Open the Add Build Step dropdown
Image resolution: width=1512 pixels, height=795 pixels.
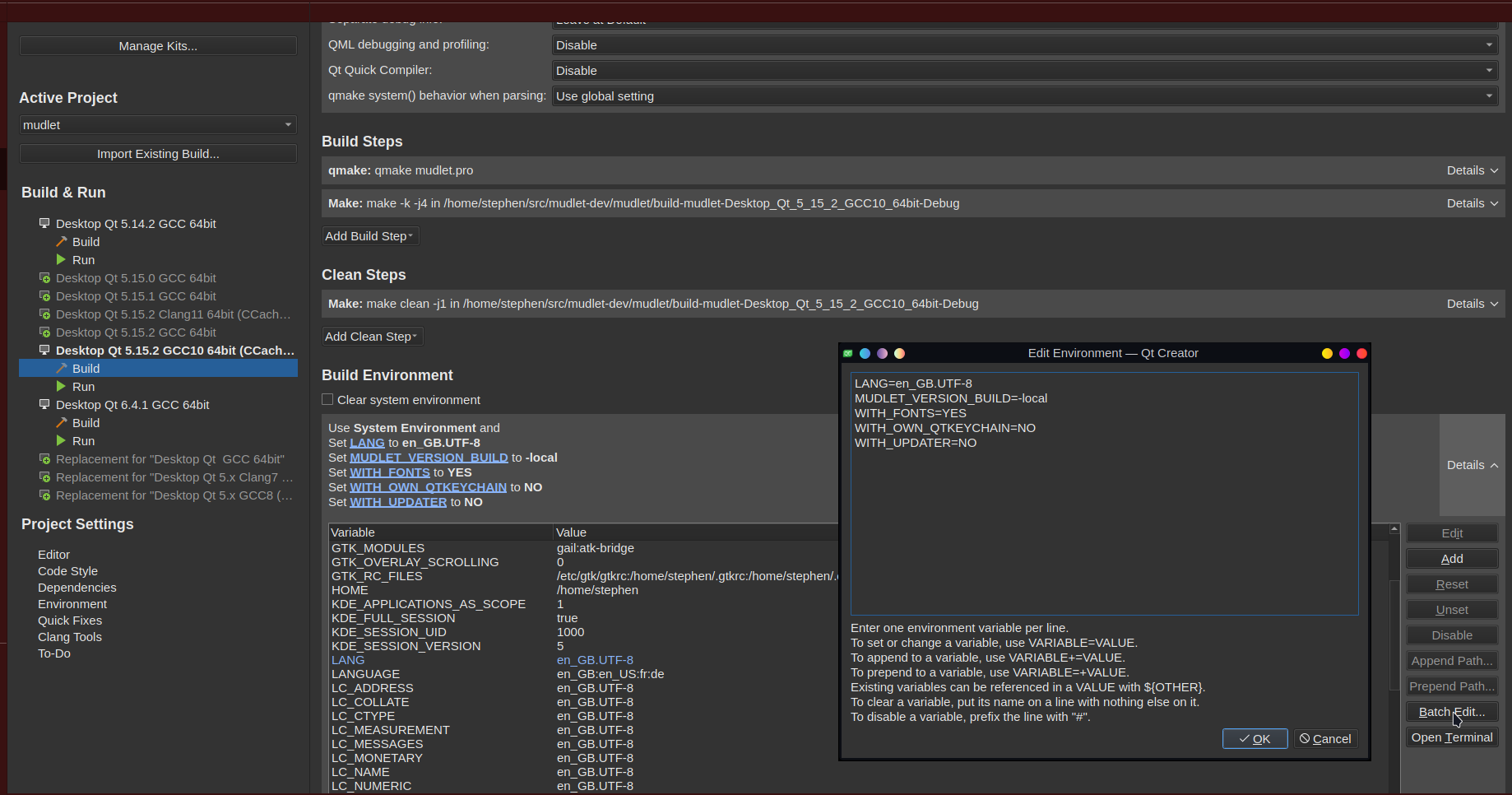point(369,235)
